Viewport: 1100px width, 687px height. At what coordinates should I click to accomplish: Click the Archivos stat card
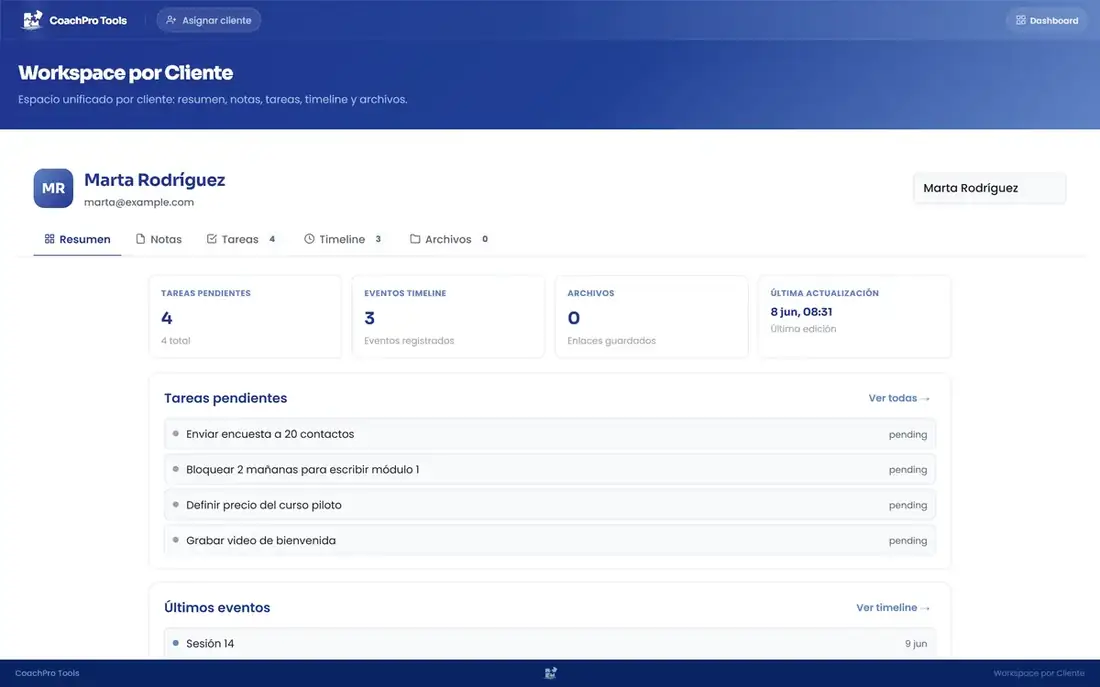(651, 316)
